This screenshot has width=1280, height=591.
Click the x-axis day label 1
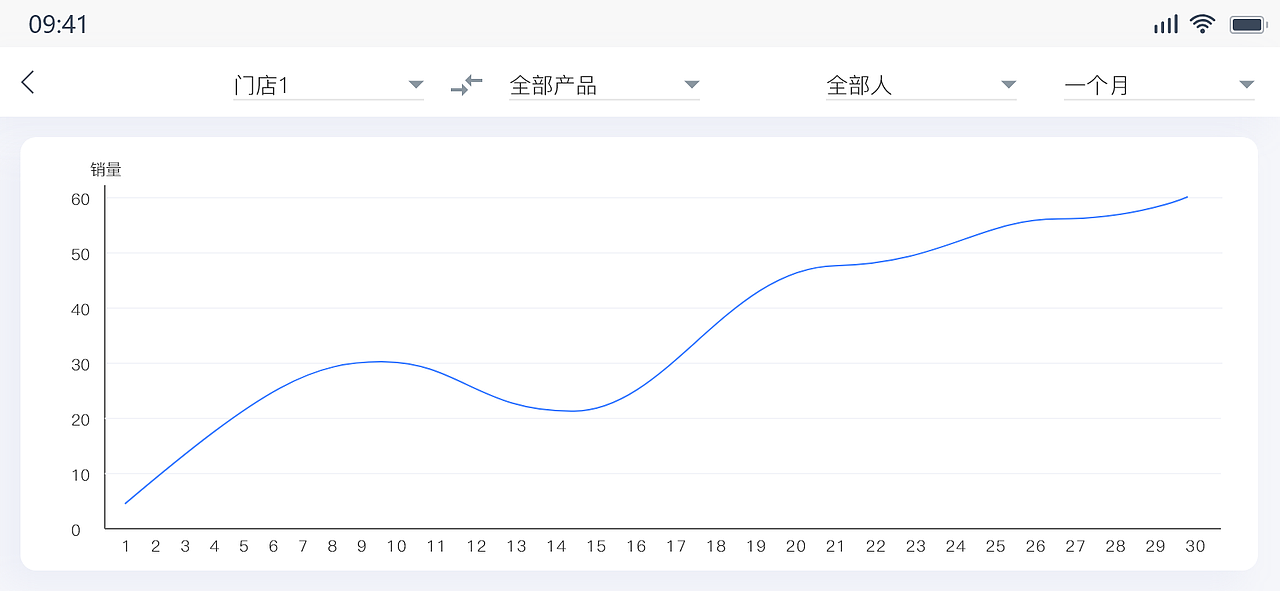pyautogui.click(x=126, y=546)
